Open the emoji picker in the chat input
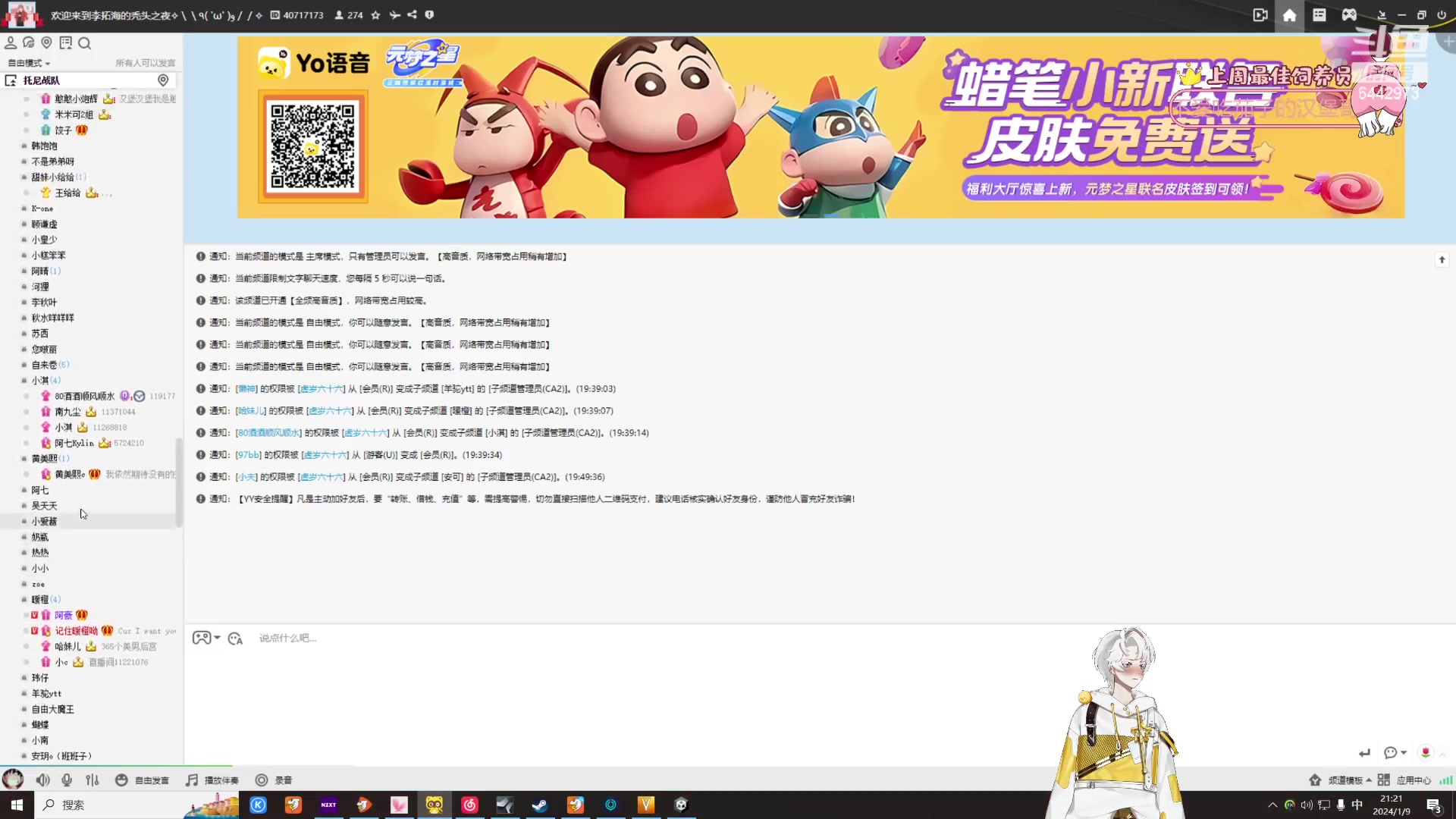Viewport: 1456px width, 819px height. (x=235, y=639)
